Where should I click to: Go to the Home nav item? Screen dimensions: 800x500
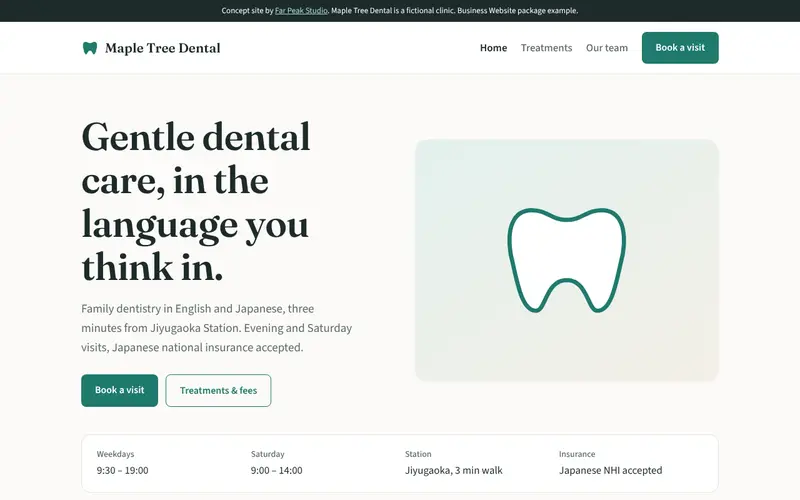click(493, 48)
